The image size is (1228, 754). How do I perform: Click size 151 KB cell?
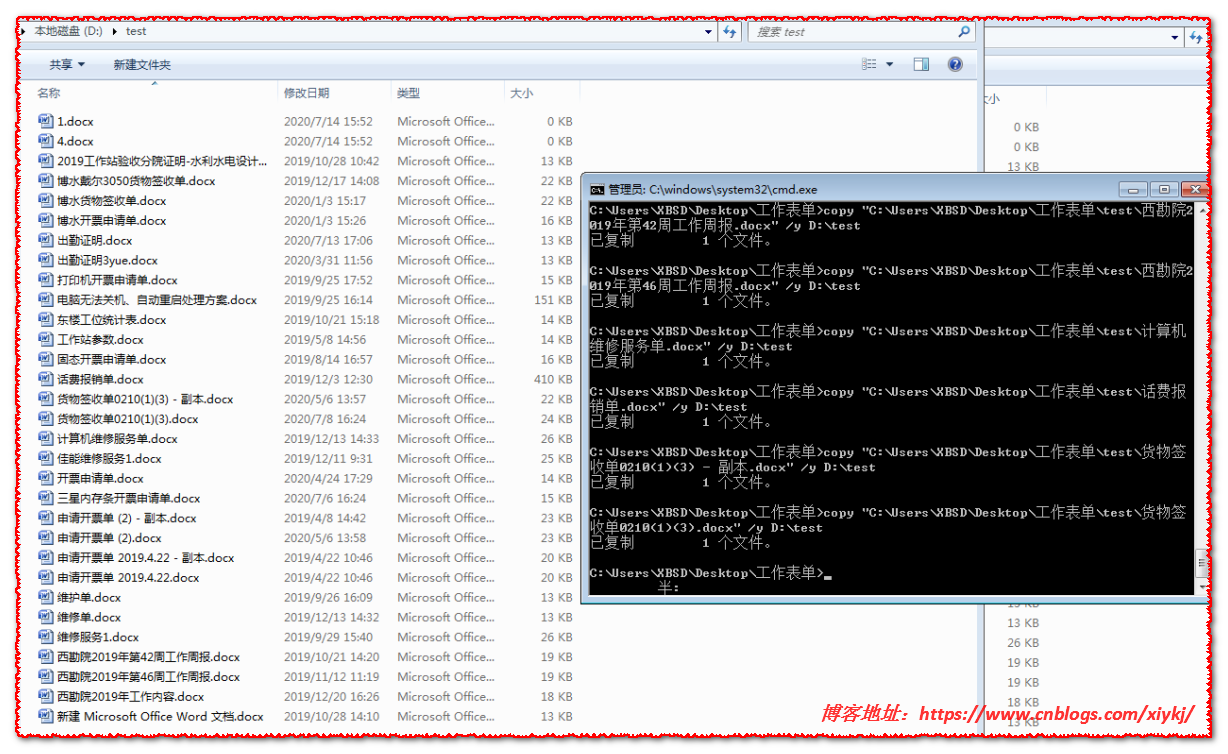[x=553, y=300]
